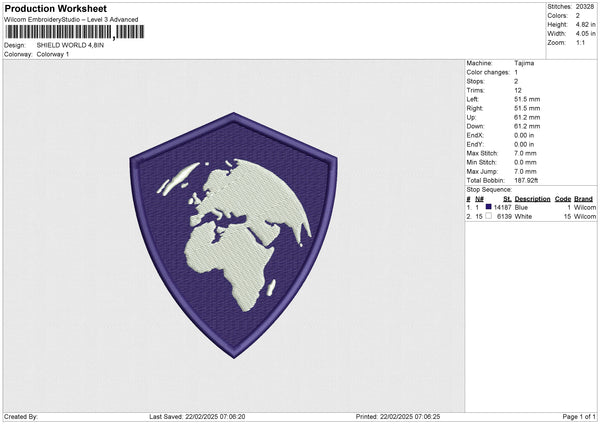
Task: Select Left value 51.5 mm
Action: (527, 99)
